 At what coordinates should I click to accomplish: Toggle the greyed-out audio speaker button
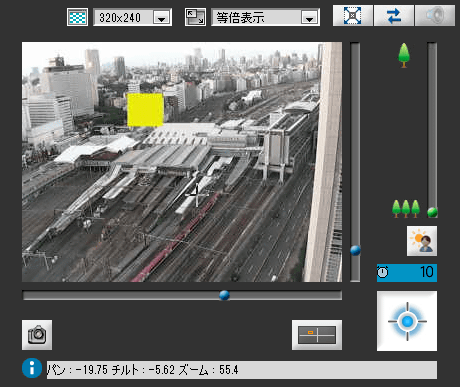[435, 15]
